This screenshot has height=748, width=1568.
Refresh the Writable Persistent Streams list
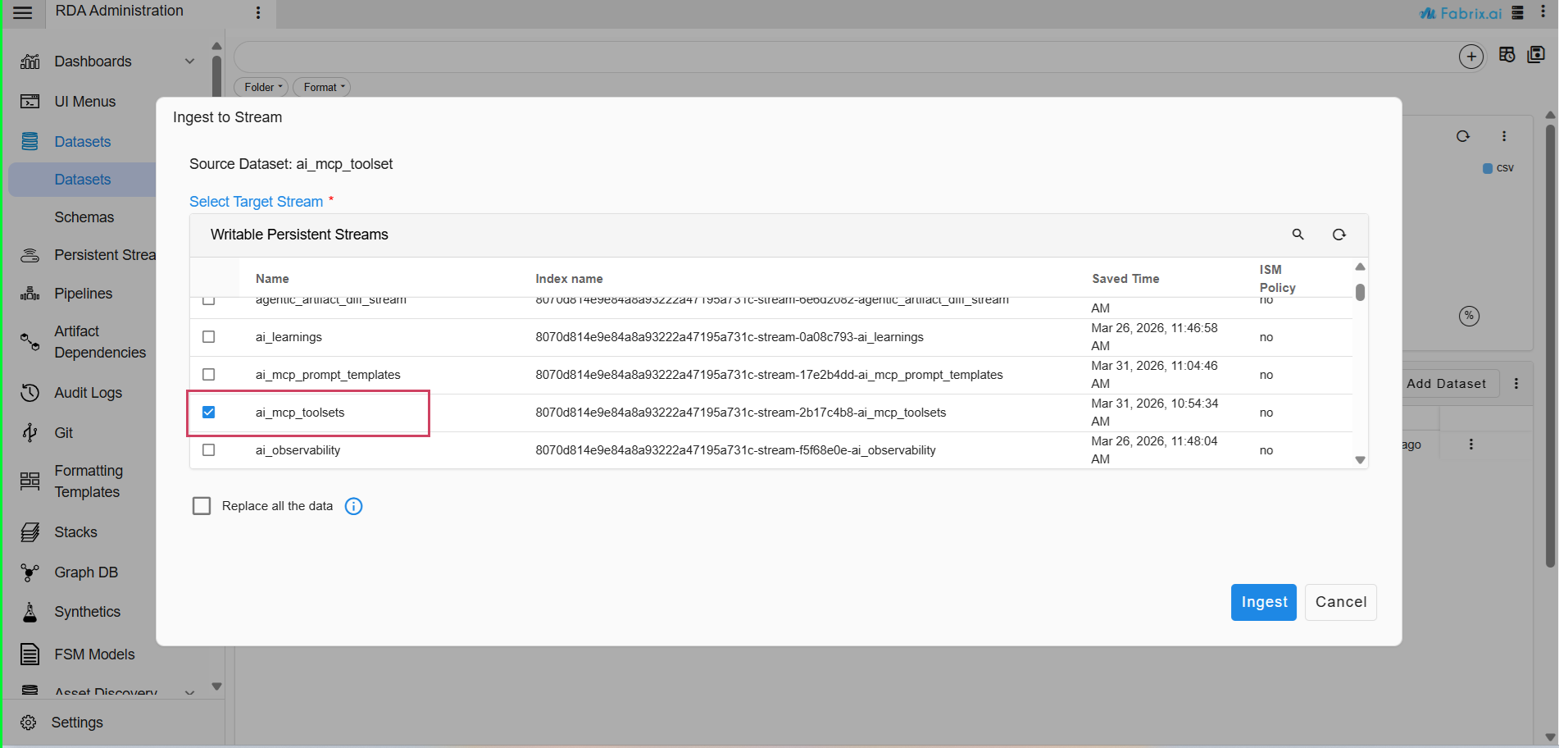pyautogui.click(x=1338, y=235)
